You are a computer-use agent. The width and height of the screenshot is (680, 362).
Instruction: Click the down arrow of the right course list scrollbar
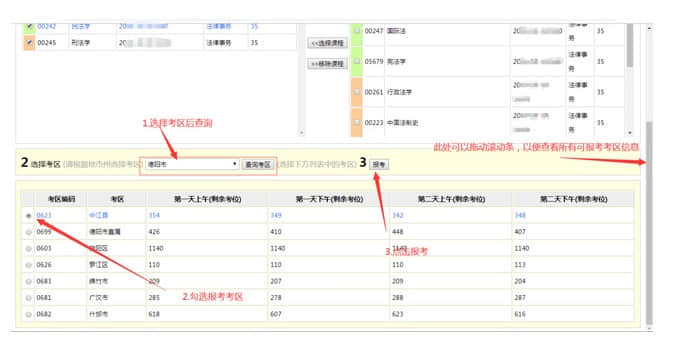click(630, 133)
